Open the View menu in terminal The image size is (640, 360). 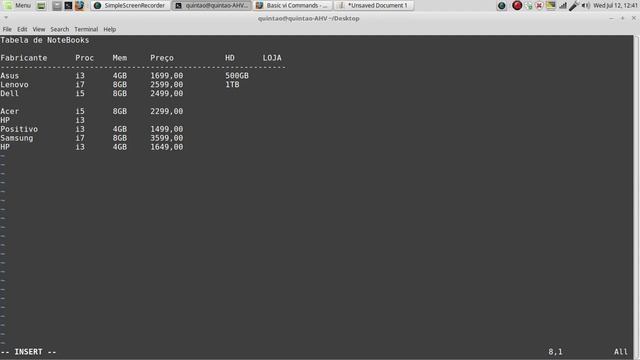pyautogui.click(x=39, y=29)
